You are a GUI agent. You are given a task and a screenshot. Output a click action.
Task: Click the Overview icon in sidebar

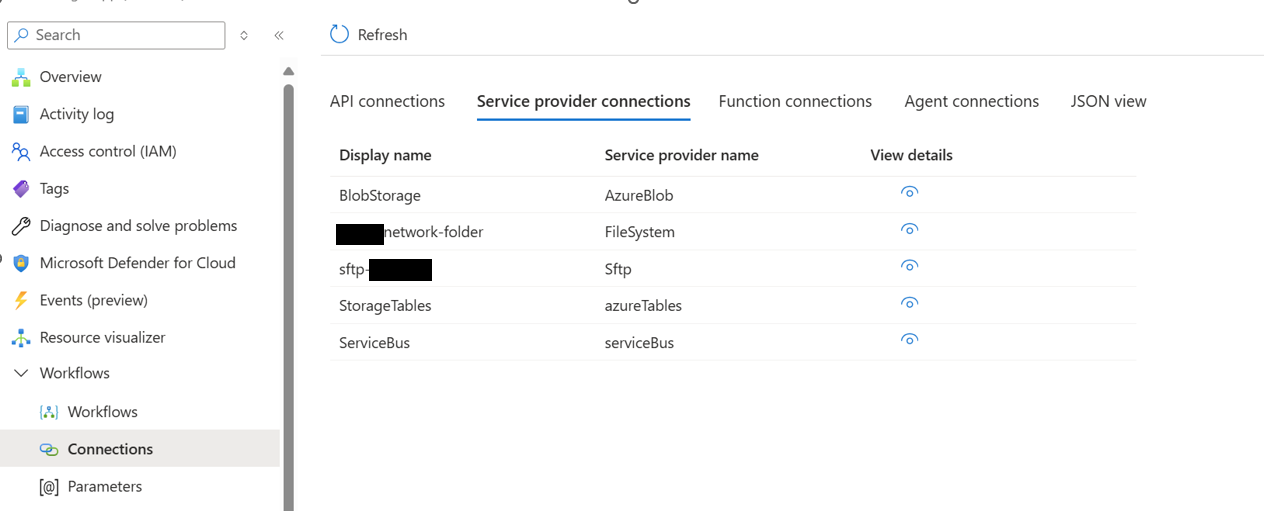21,77
